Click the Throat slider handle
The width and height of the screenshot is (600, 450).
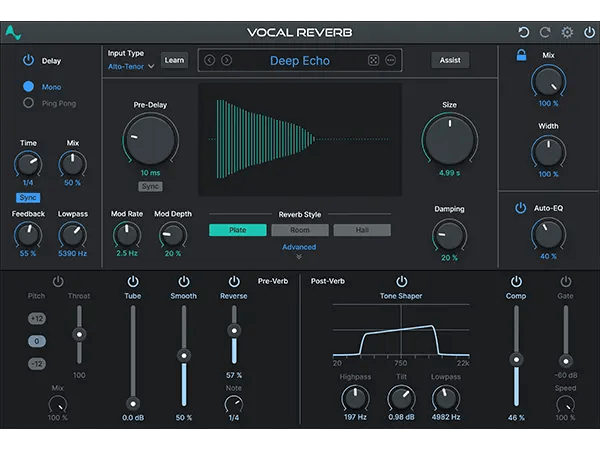pyautogui.click(x=79, y=334)
